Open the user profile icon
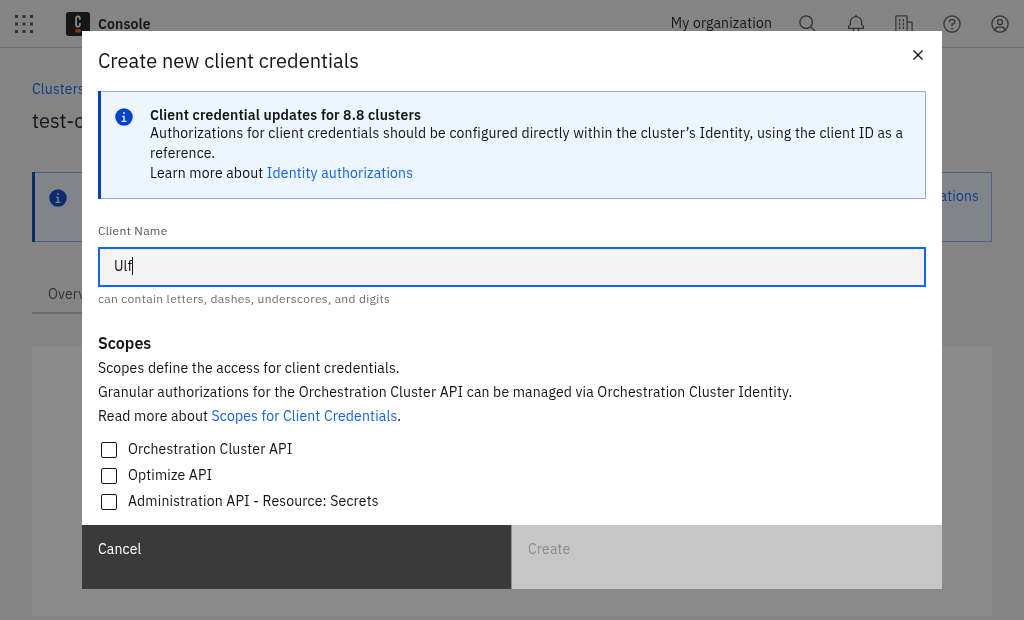 point(999,24)
